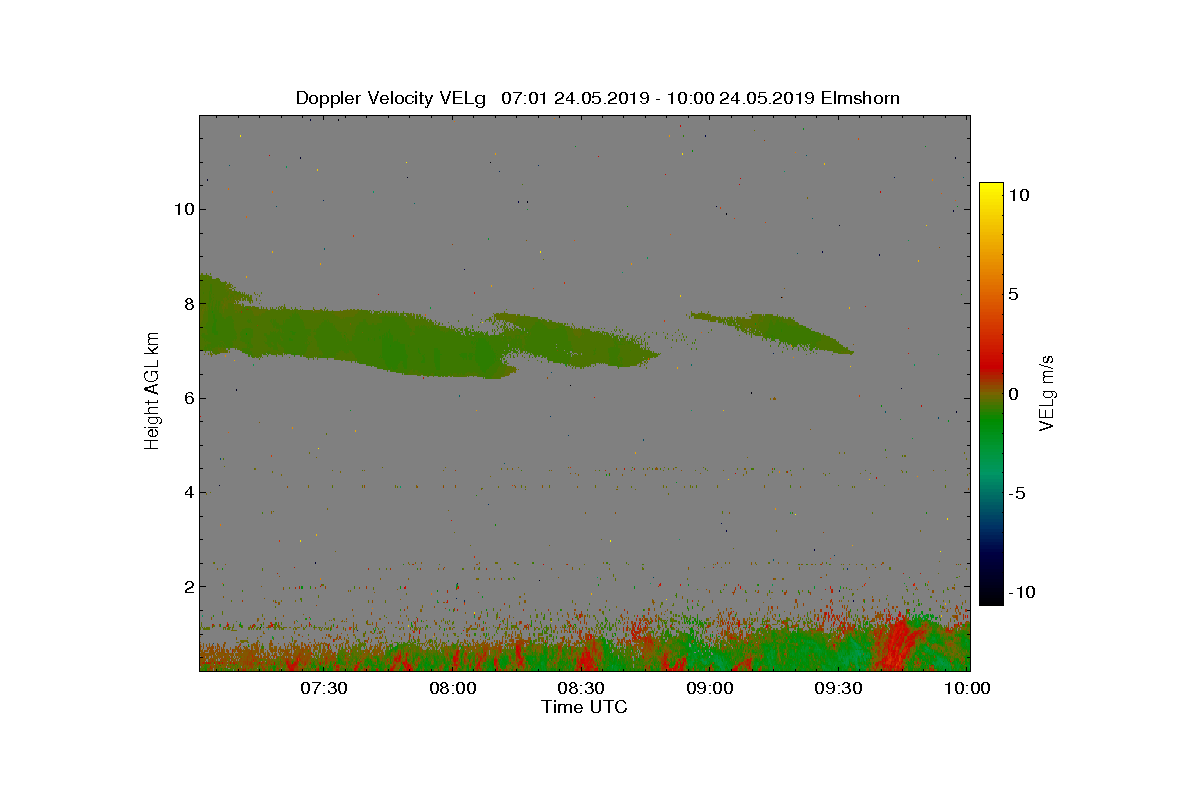Click the height tick label 2
The image size is (1200, 800).
(x=187, y=586)
